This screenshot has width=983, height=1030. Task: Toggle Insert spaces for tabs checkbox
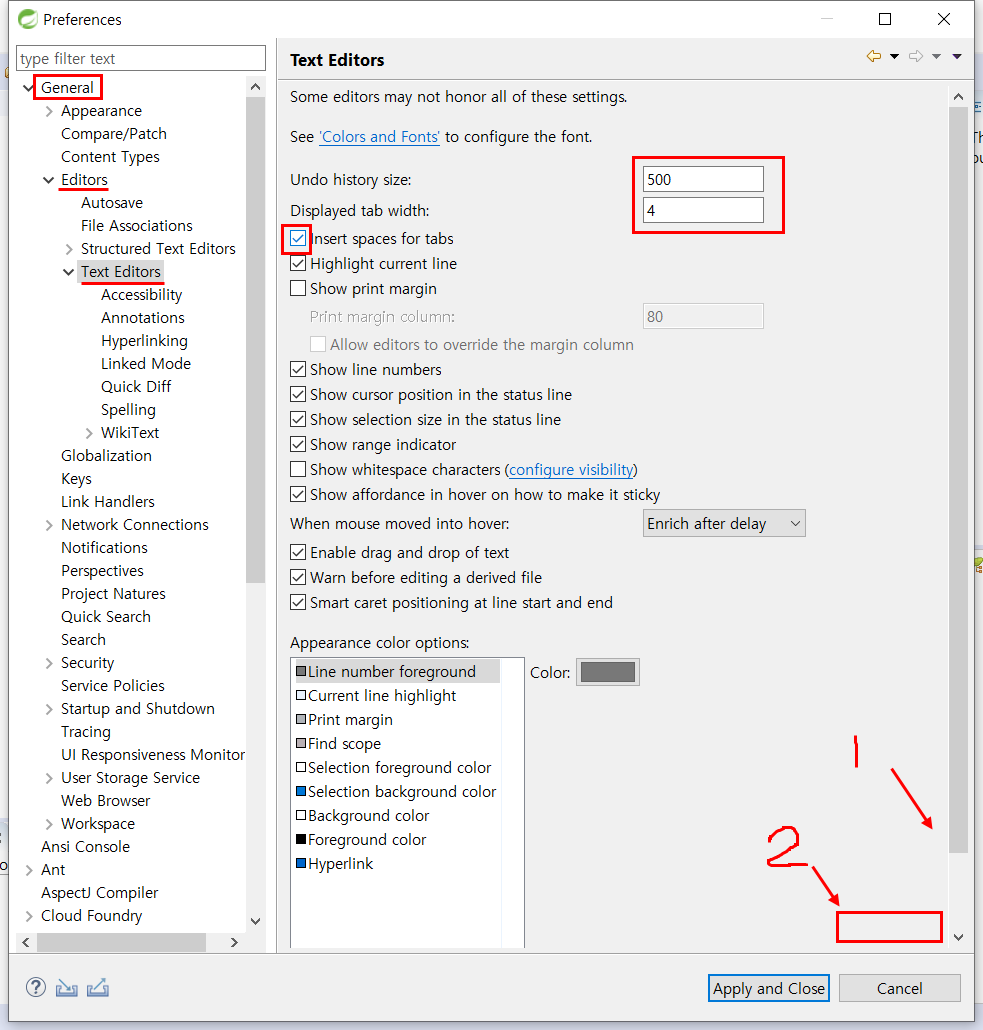coord(298,238)
